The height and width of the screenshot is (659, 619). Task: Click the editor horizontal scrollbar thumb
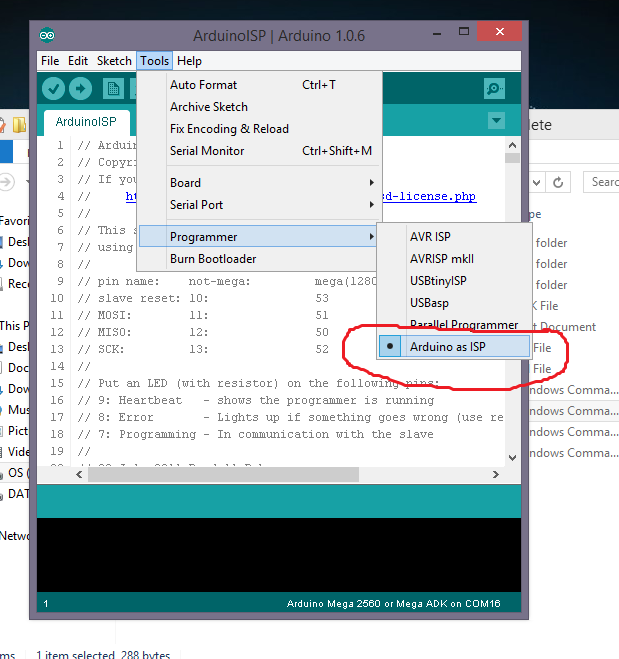[x=223, y=474]
